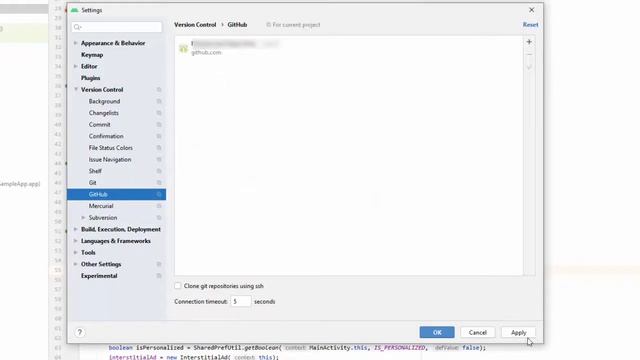Expand the Editor section

click(76, 66)
